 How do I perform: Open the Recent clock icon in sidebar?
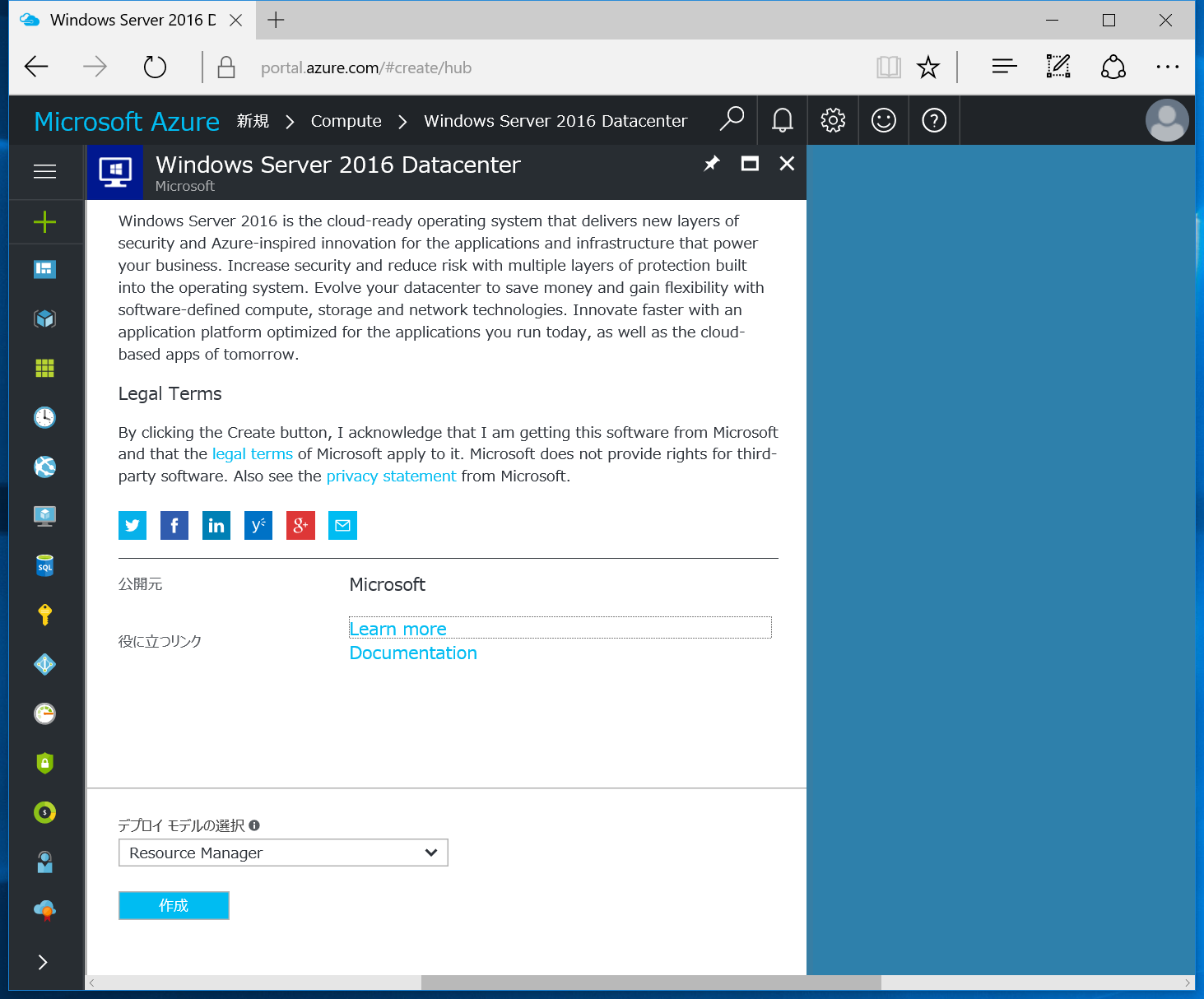pos(44,417)
